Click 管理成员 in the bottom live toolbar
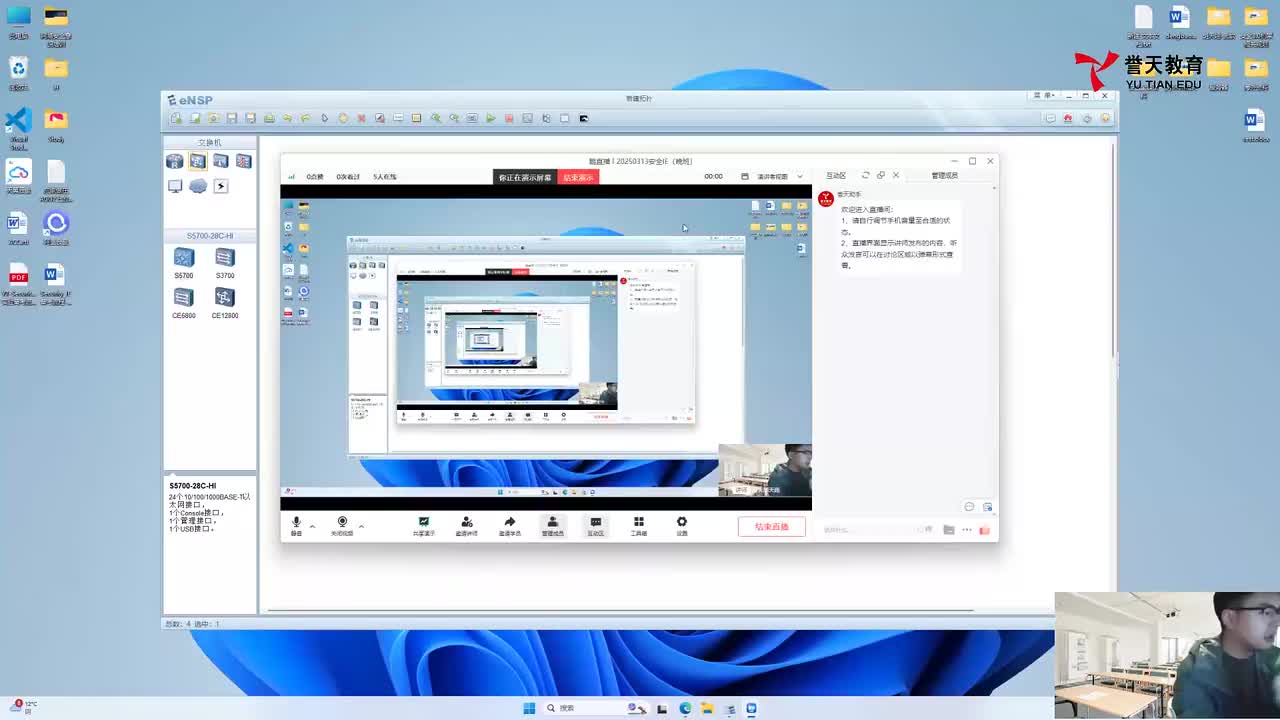The width and height of the screenshot is (1280, 720). (x=553, y=526)
